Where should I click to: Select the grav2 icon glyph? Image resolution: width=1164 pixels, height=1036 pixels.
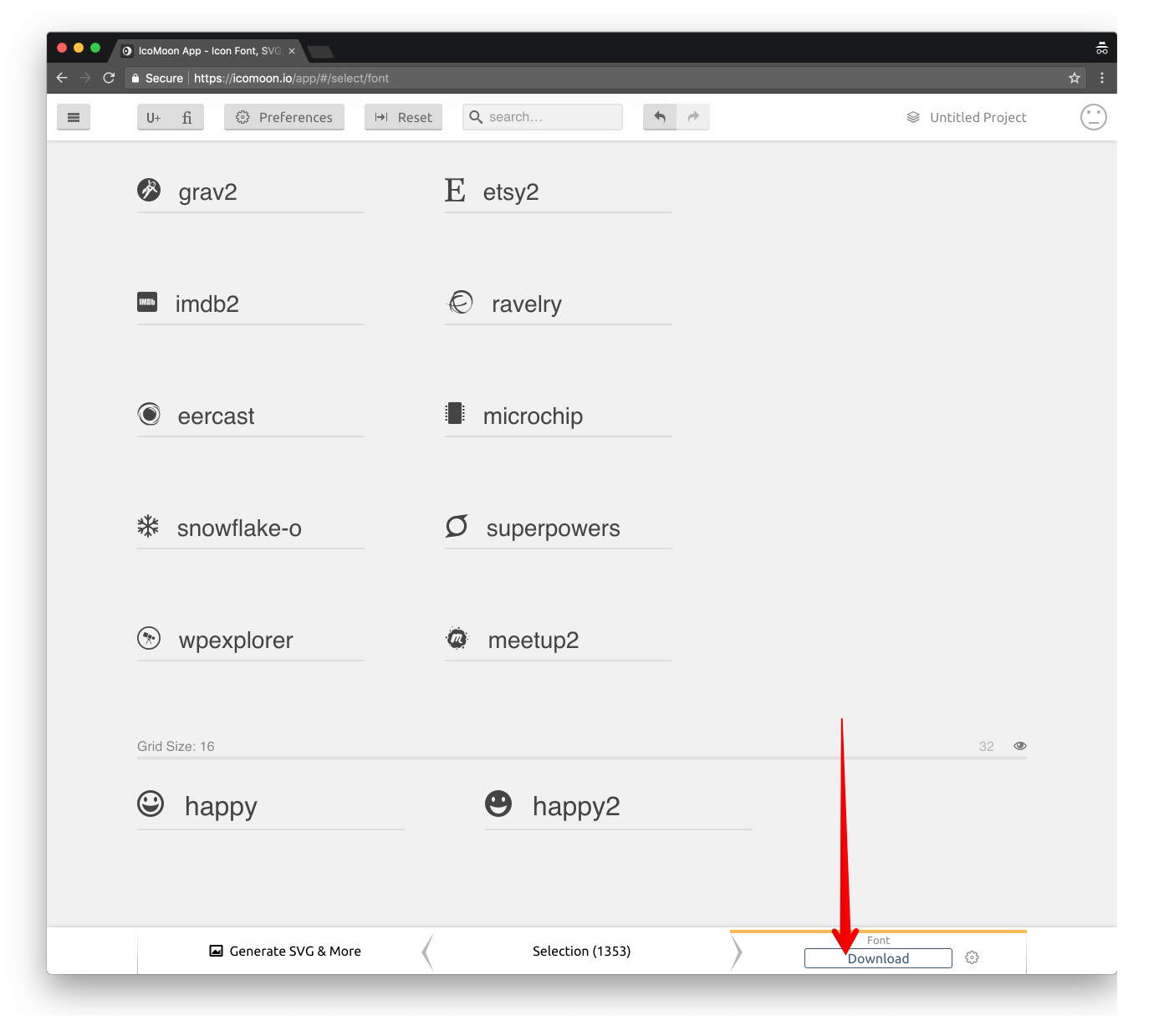(149, 190)
